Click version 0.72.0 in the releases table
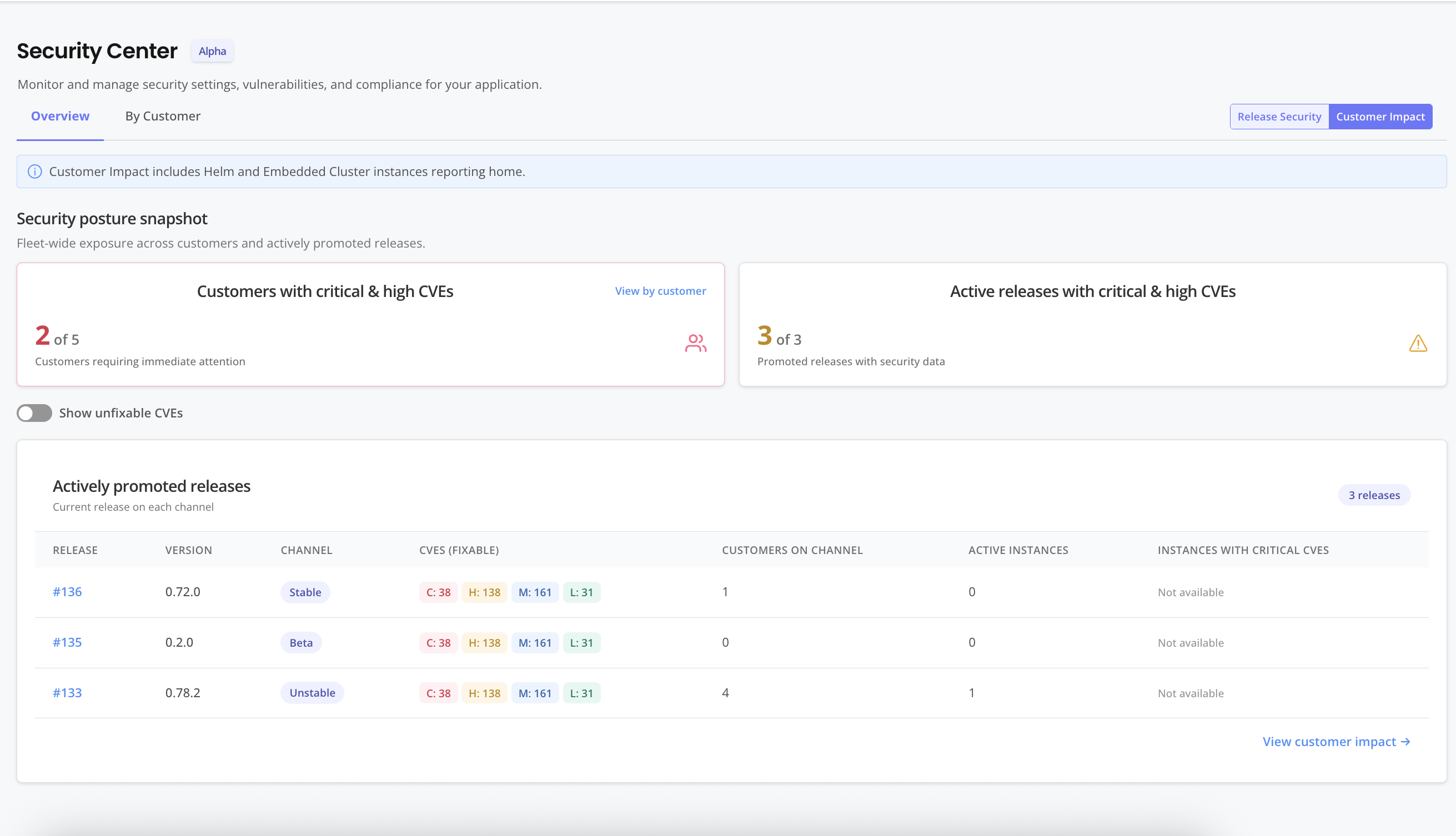1456x836 pixels. (x=183, y=591)
